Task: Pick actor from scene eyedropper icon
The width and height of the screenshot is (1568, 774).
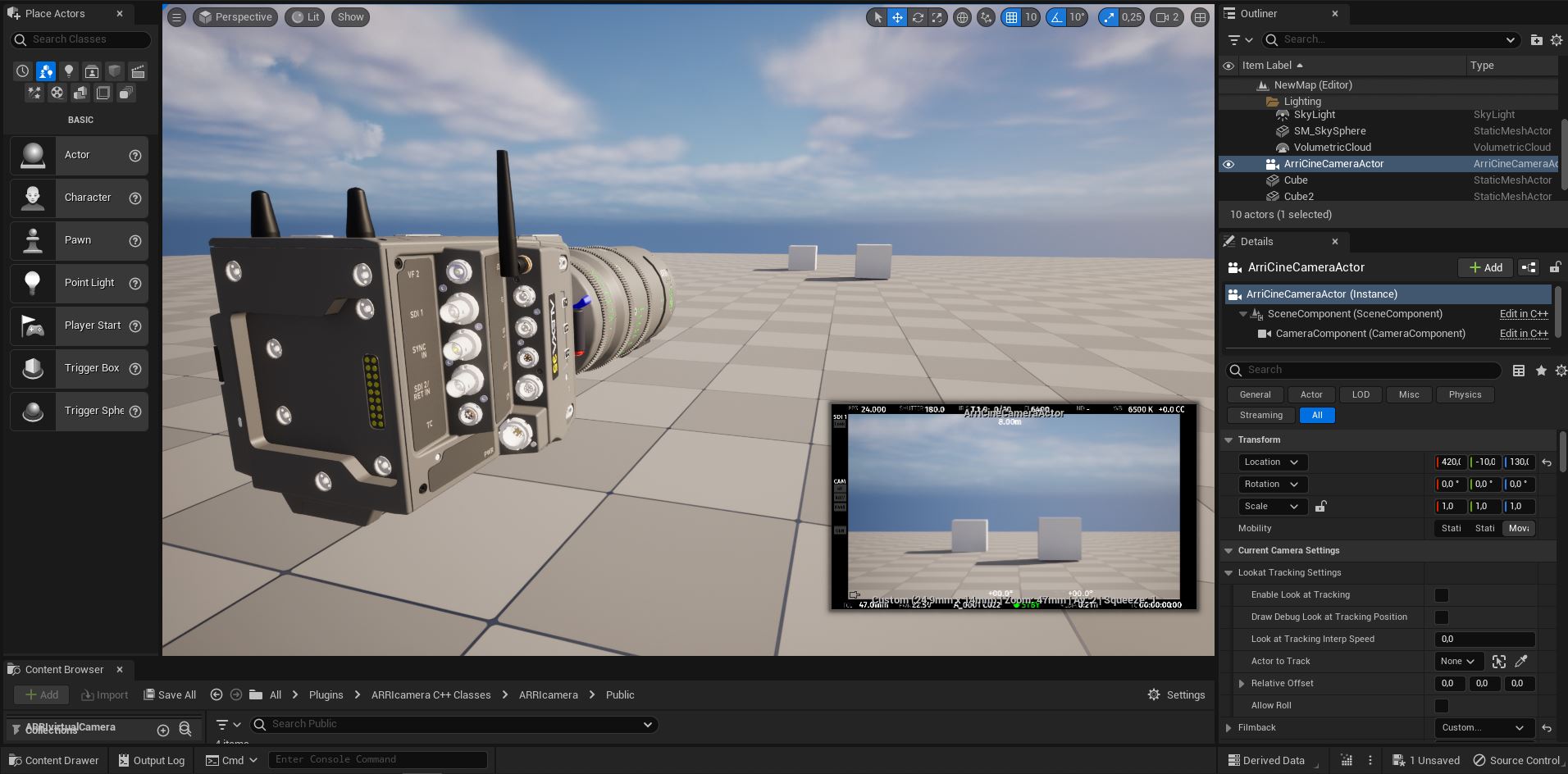Action: click(x=1521, y=662)
